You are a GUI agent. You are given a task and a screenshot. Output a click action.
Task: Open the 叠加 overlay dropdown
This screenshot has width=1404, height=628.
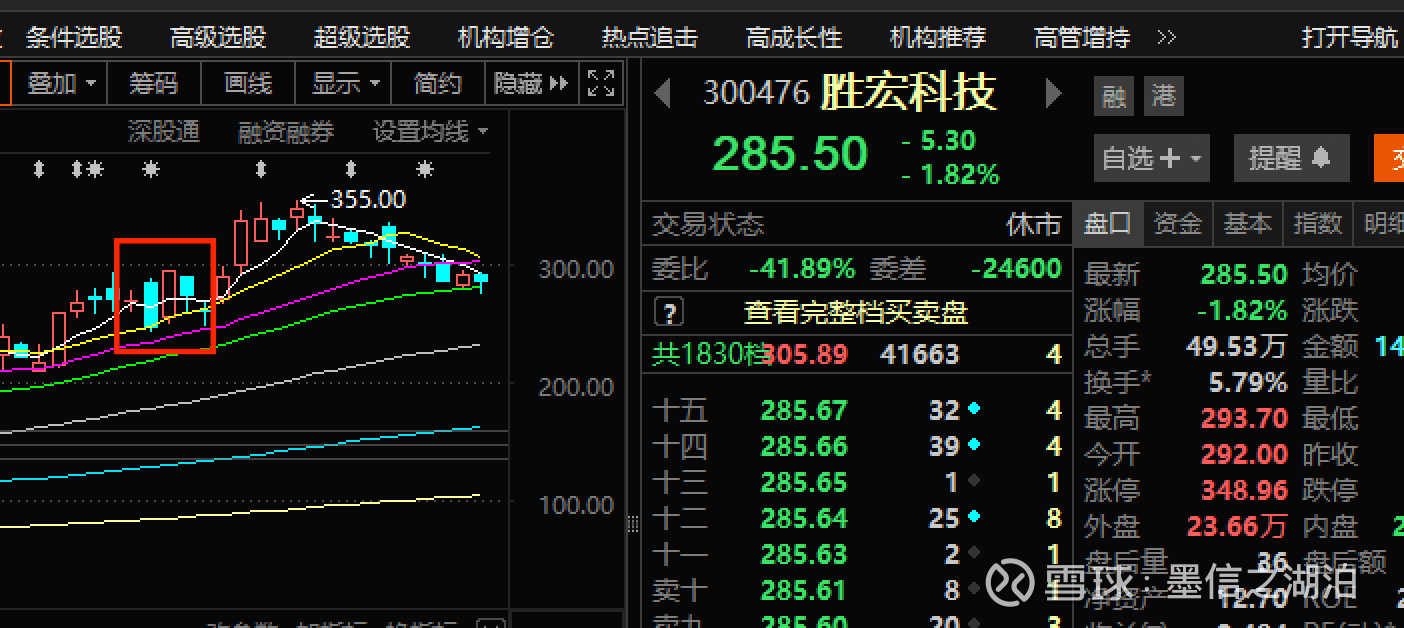(60, 83)
